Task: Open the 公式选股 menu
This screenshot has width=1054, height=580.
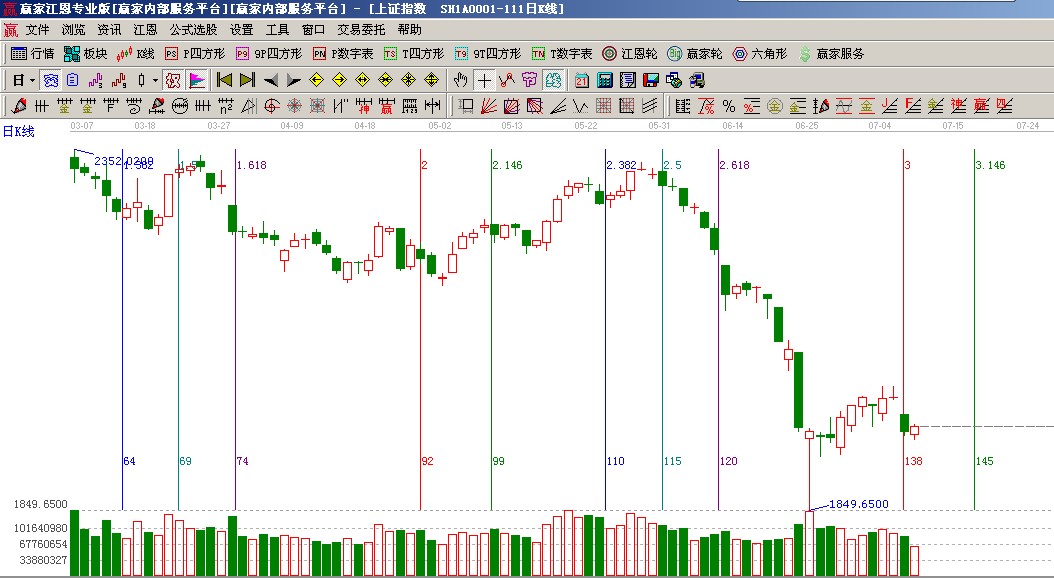Action: [193, 30]
